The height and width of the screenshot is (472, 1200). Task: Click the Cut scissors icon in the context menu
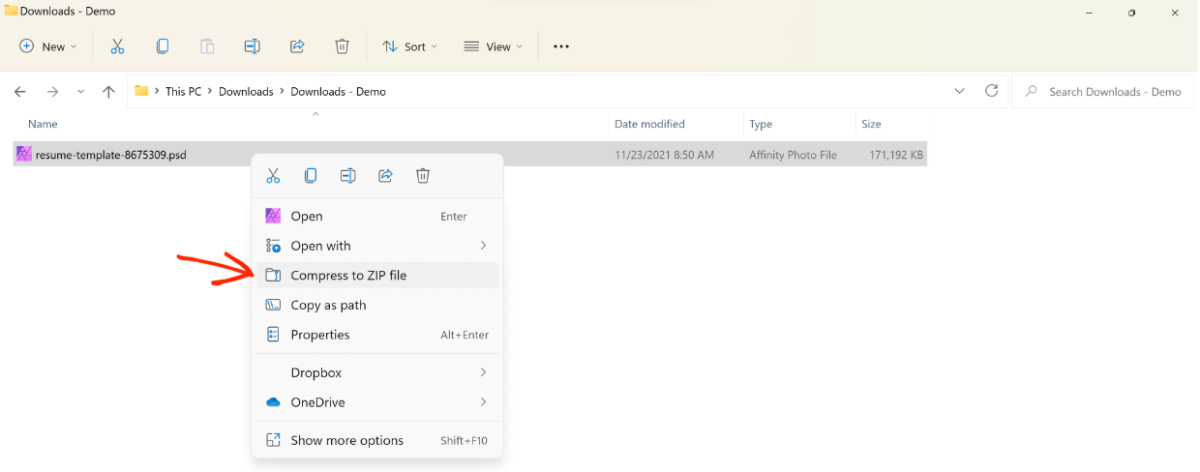pyautogui.click(x=273, y=176)
